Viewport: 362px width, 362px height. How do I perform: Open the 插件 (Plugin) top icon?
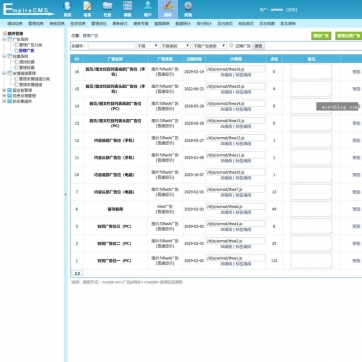click(x=168, y=9)
